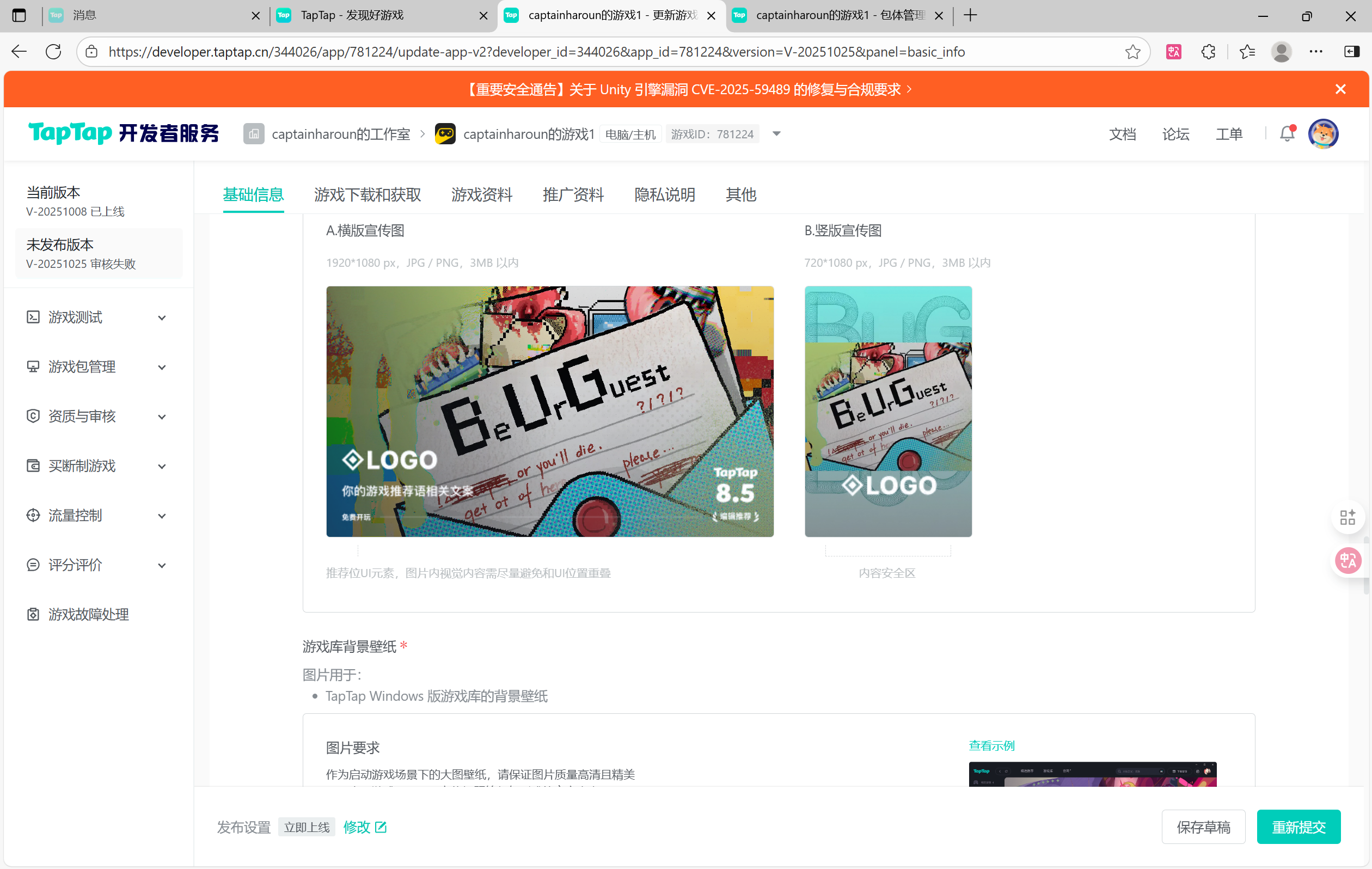1372x869 pixels.
Task: Click the horizontal promo image thumbnail
Action: tap(549, 412)
